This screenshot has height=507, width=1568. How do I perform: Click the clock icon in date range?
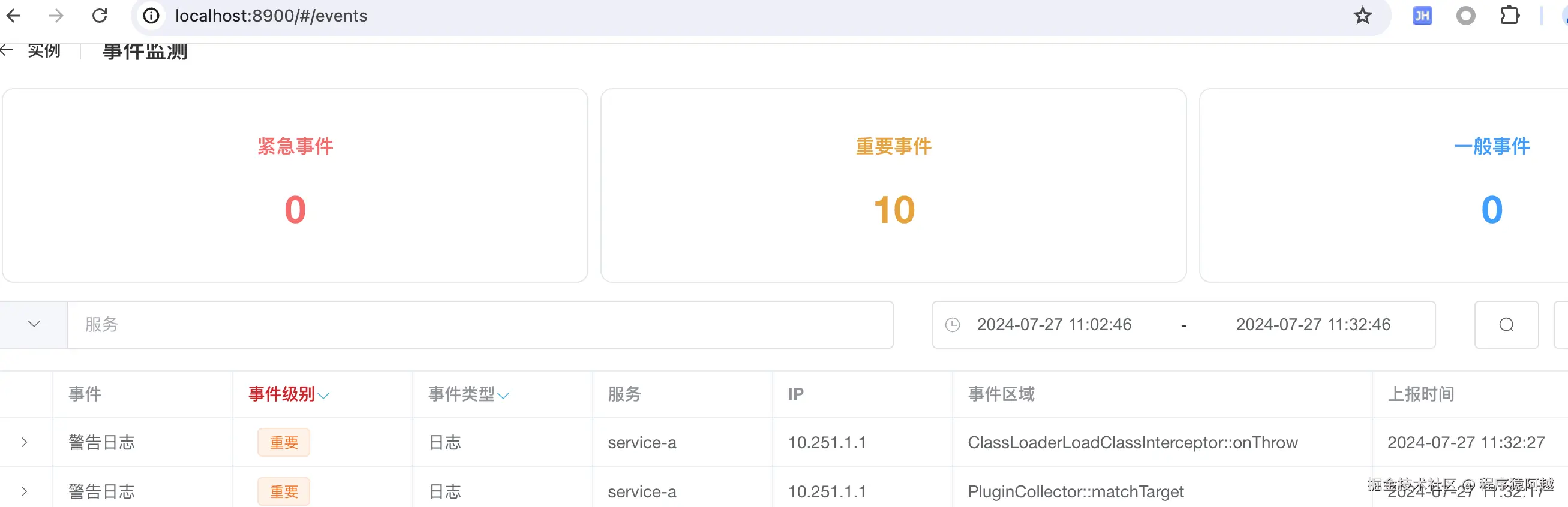pos(953,325)
